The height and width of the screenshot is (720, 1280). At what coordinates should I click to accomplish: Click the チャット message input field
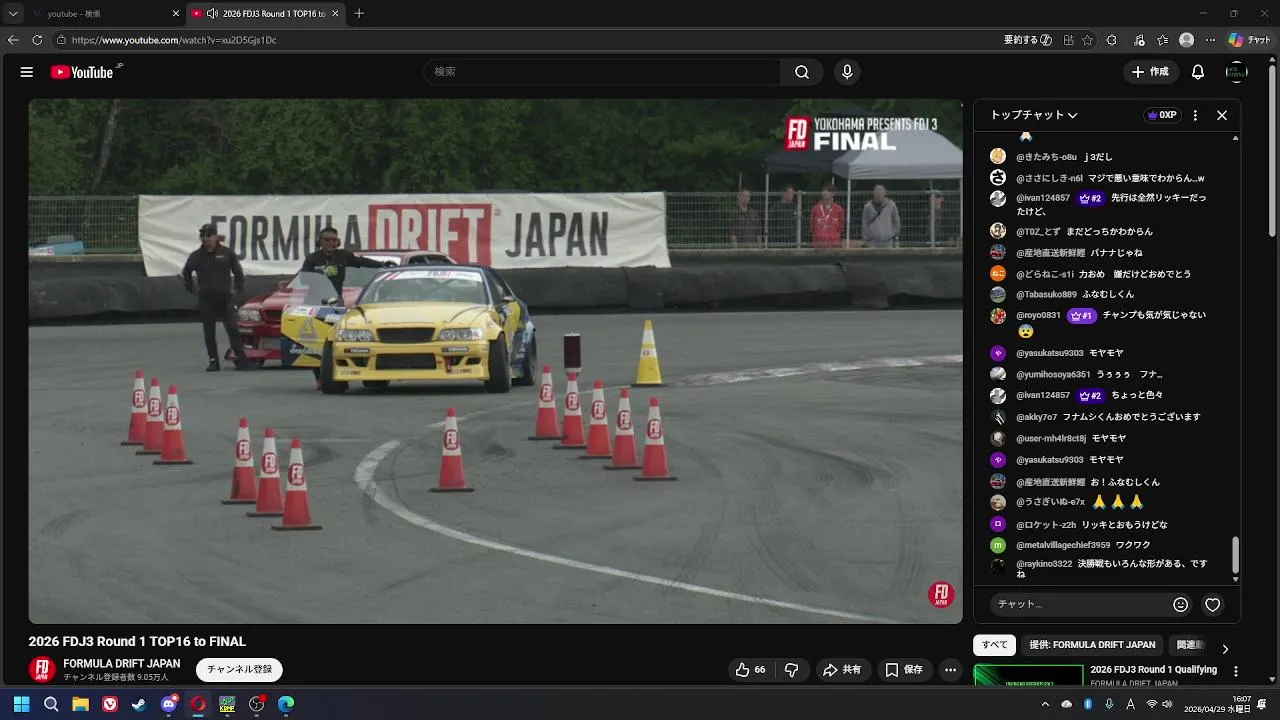tap(1080, 604)
